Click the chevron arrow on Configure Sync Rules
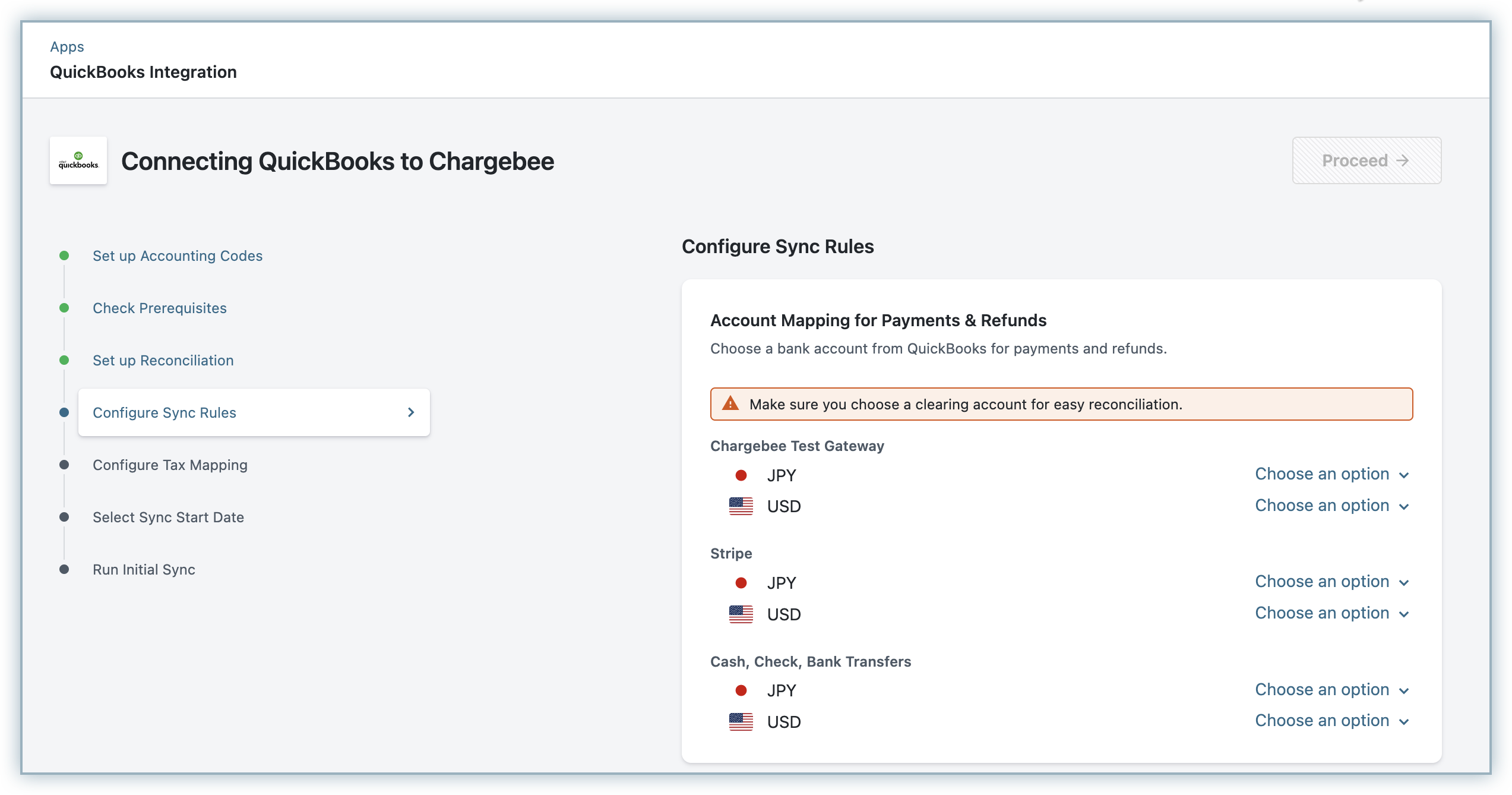Viewport: 1512px width, 795px height. coord(411,412)
